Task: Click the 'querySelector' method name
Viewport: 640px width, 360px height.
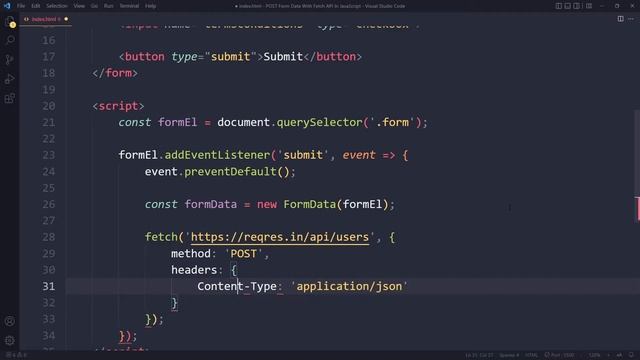Action: point(319,122)
